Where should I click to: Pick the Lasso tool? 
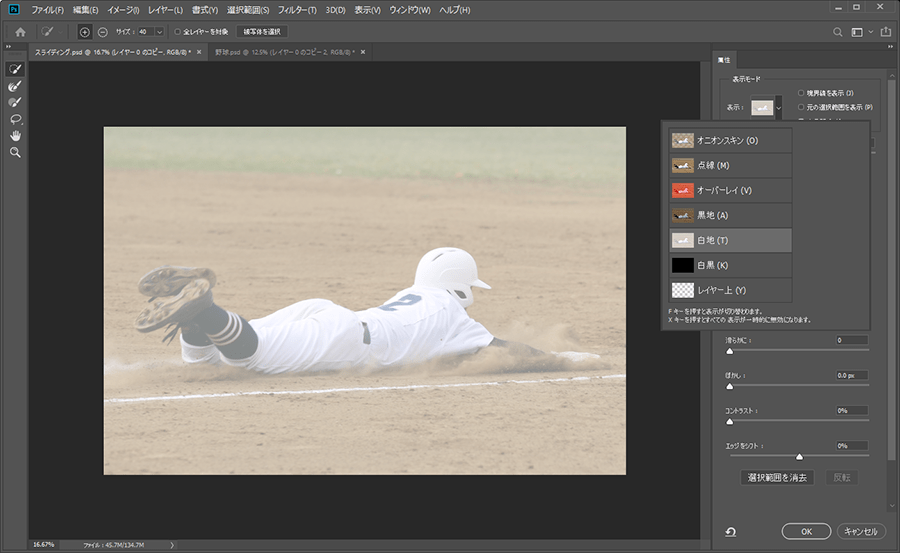click(15, 119)
